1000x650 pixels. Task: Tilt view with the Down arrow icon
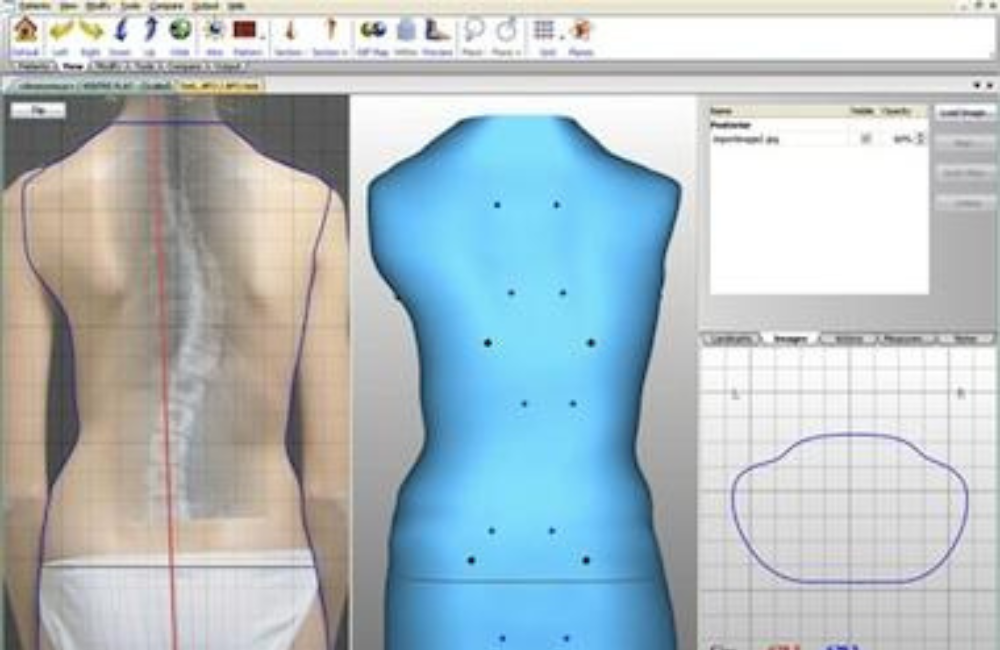(121, 30)
